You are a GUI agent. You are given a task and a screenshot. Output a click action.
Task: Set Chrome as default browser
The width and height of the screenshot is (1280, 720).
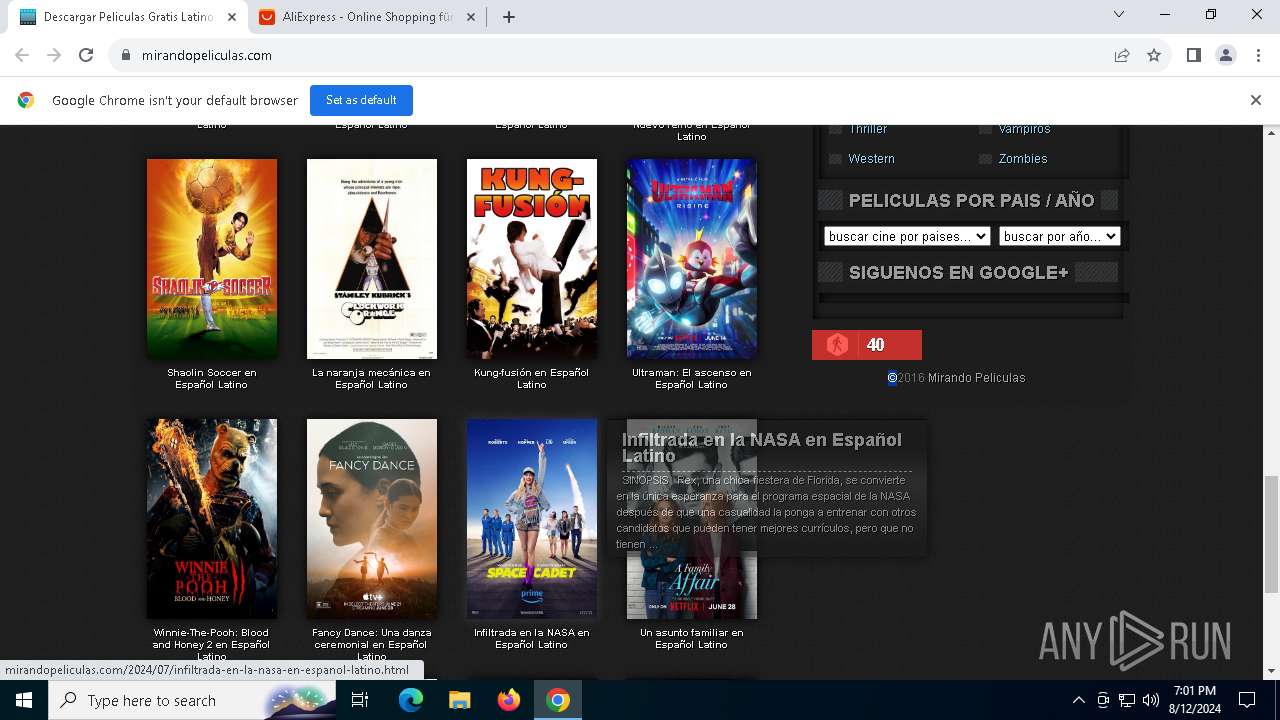pyautogui.click(x=361, y=100)
